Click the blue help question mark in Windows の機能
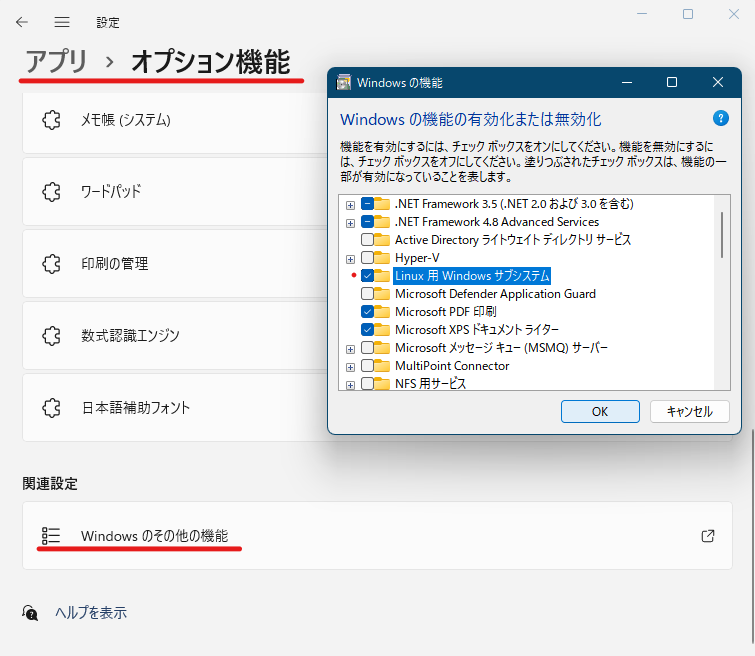 click(x=720, y=118)
